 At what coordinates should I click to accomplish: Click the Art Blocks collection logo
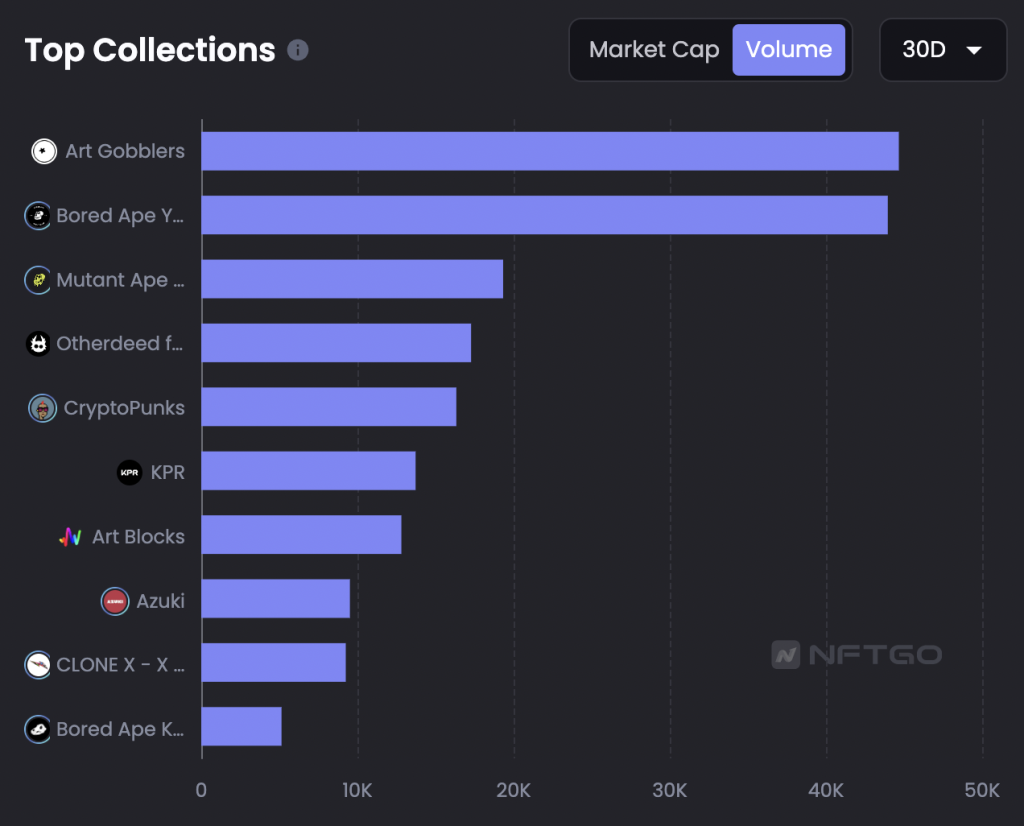tap(71, 537)
